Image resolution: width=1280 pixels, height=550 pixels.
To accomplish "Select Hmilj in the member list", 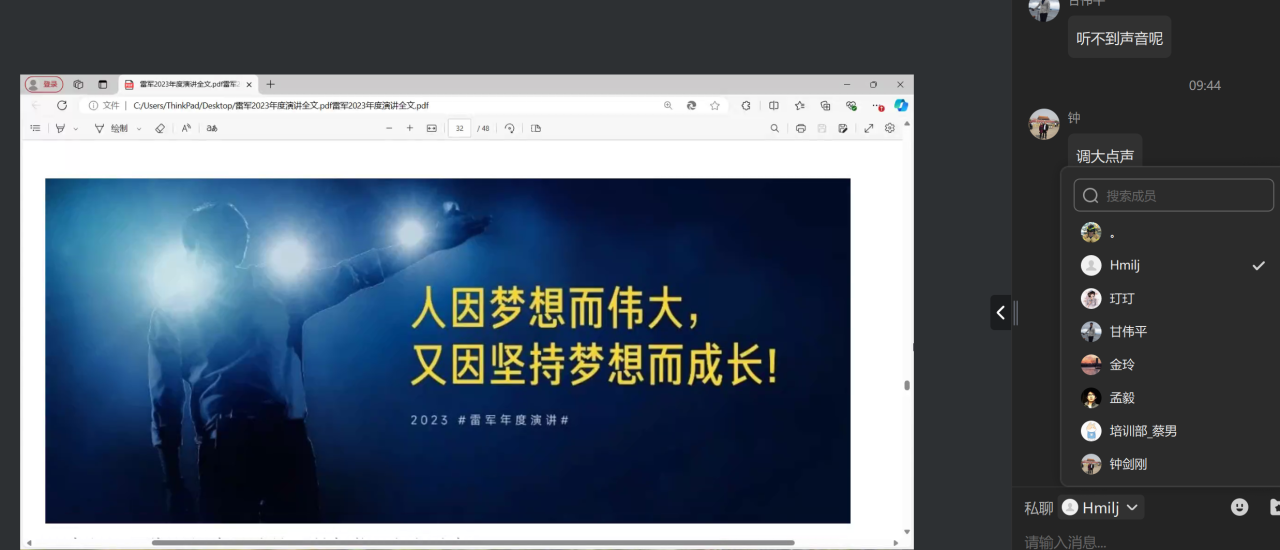I will pos(1172,265).
